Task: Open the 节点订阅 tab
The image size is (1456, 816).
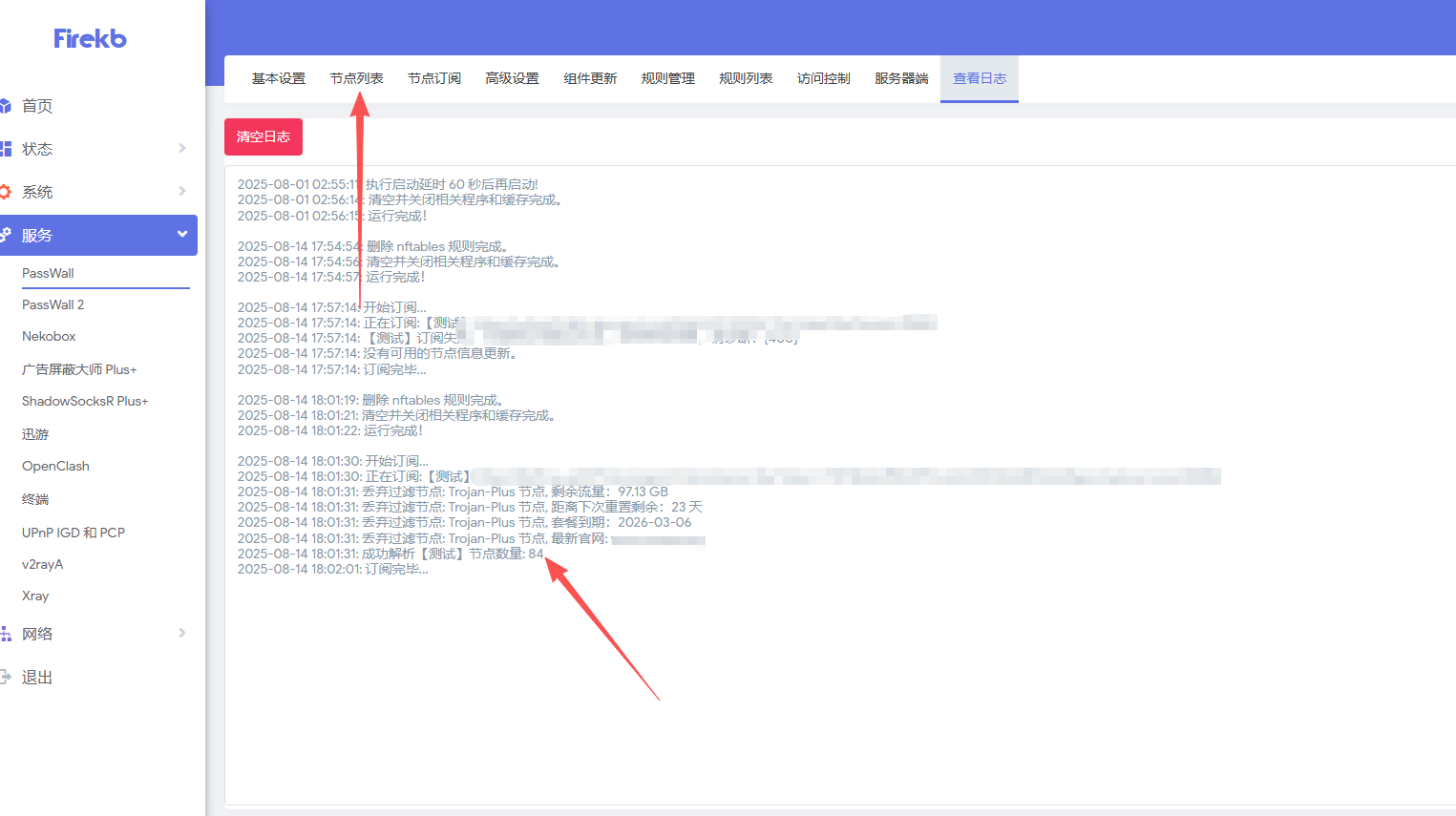Action: pos(434,78)
